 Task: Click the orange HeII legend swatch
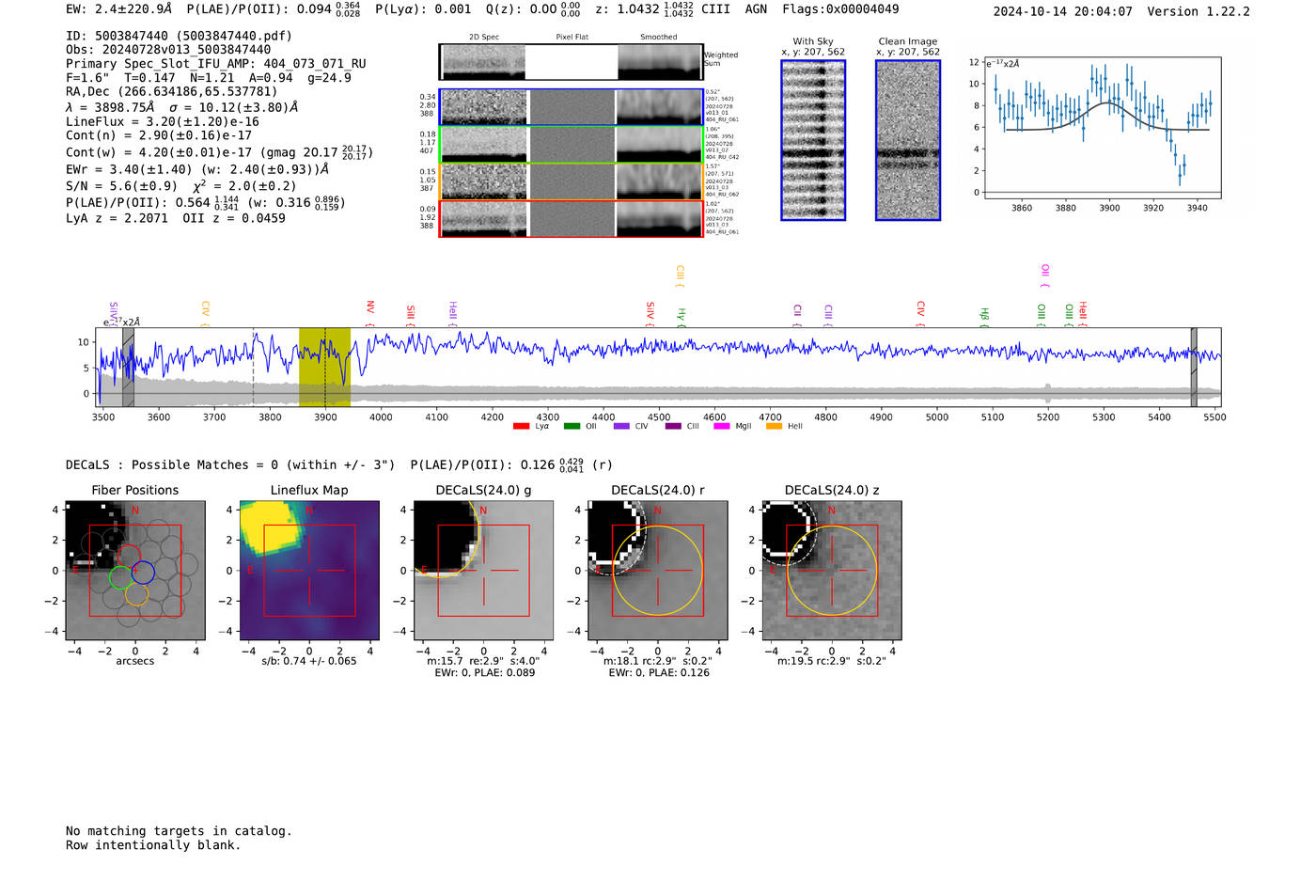(774, 427)
